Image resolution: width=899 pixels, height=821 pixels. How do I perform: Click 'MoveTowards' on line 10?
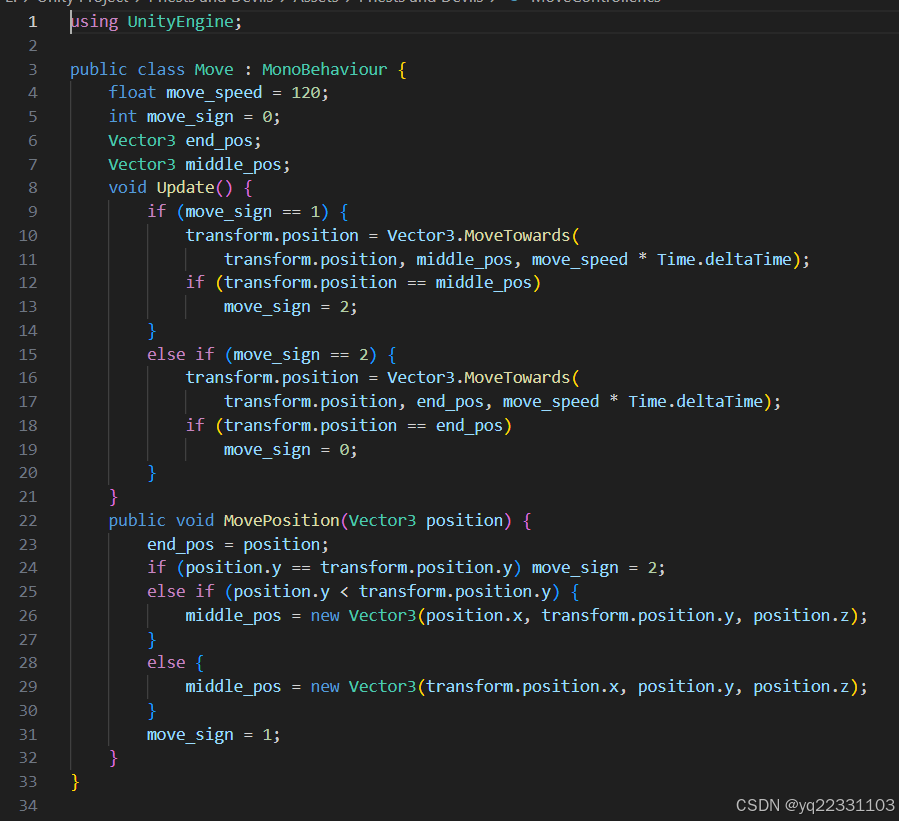click(517, 235)
